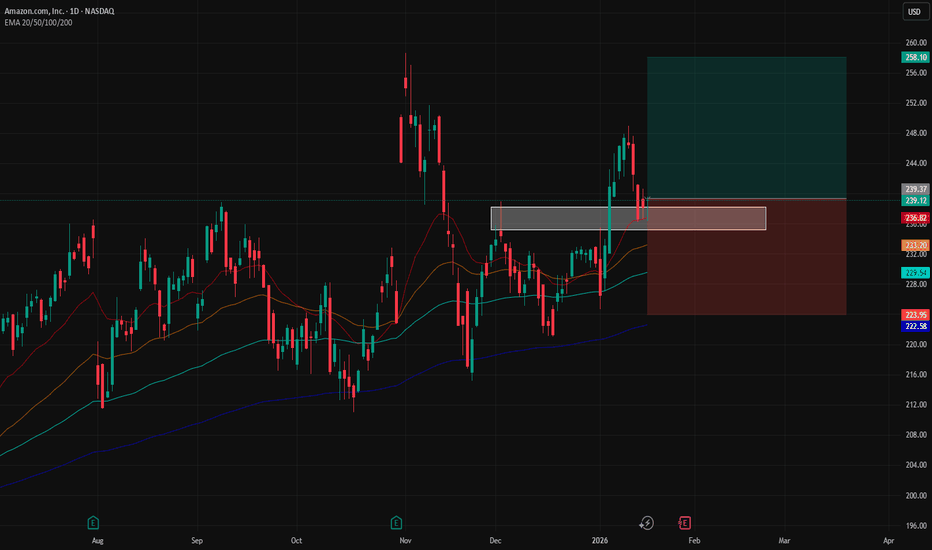Image resolution: width=932 pixels, height=550 pixels.
Task: Click the orange 233.20 EMA price label
Action: pos(914,245)
